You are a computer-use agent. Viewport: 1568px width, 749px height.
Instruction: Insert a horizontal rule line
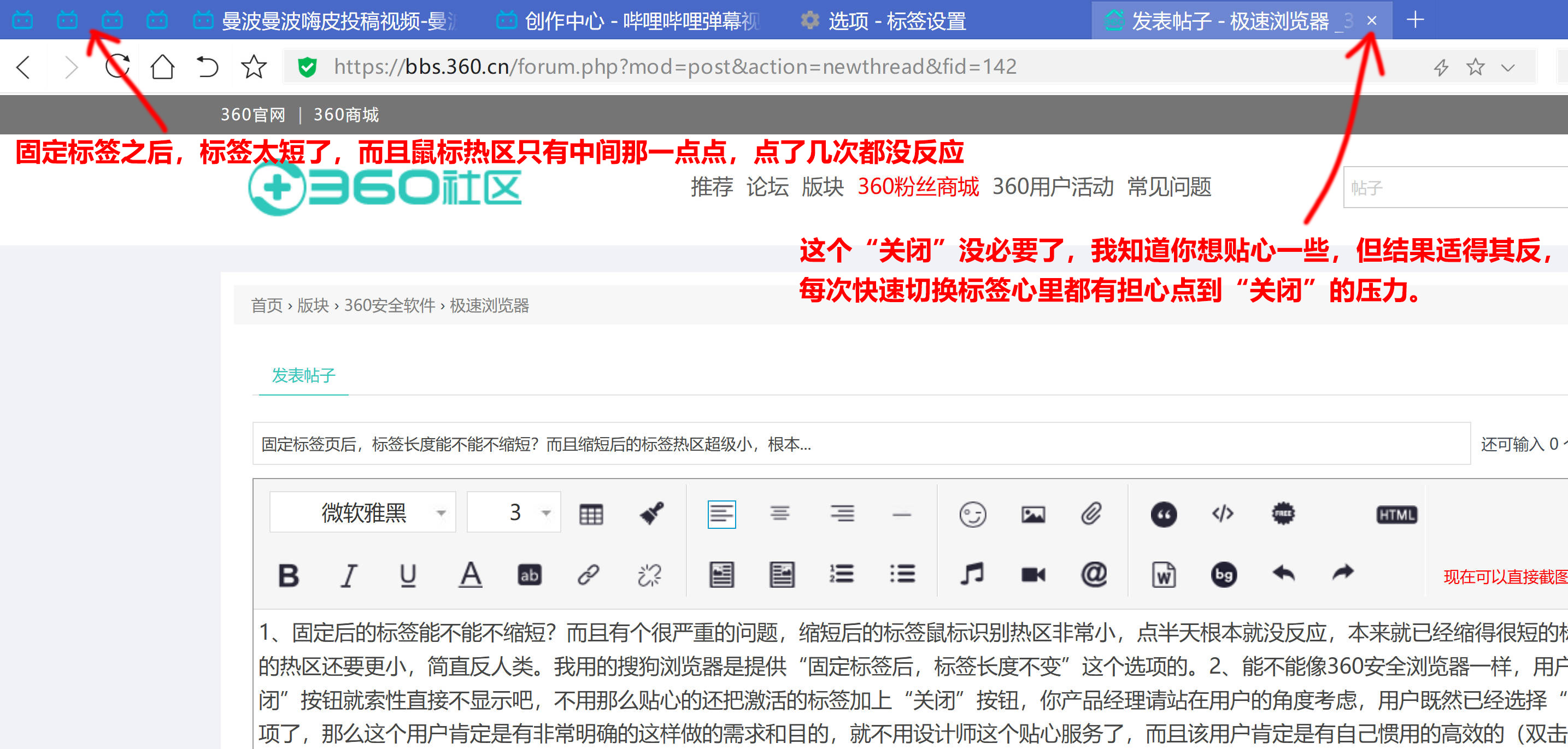point(901,514)
